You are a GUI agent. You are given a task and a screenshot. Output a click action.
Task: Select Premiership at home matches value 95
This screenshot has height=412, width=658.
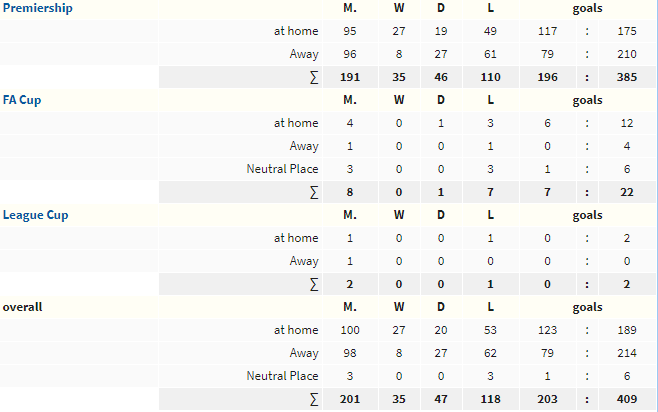(350, 31)
